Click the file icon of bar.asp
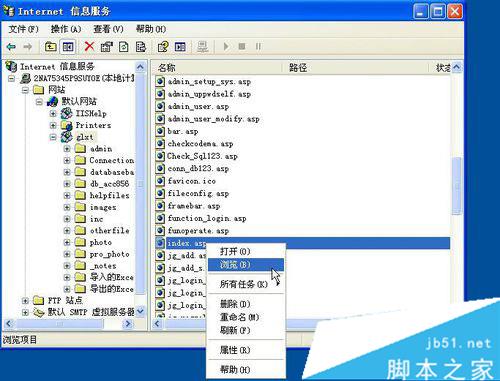The width and height of the screenshot is (500, 381). pyautogui.click(x=160, y=131)
